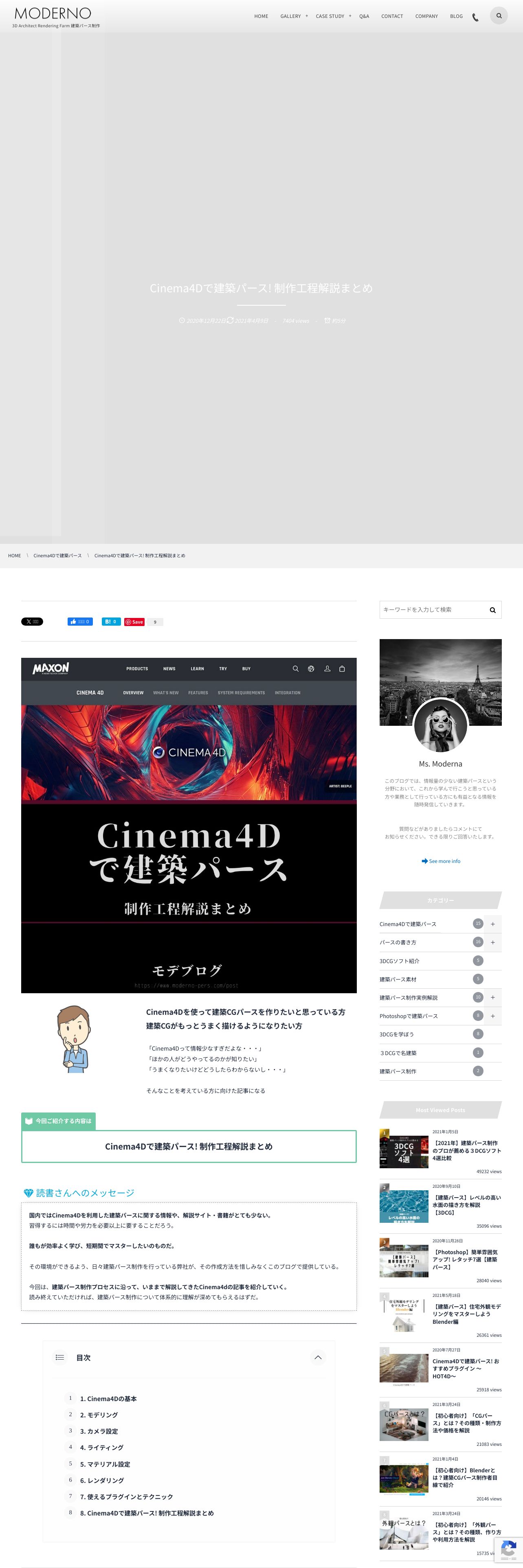Screen dimensions: 523x1568
Task: Open post [Photoshop] 簡単雰囲気アップ! レタッチ7選
Action: 465,1259
